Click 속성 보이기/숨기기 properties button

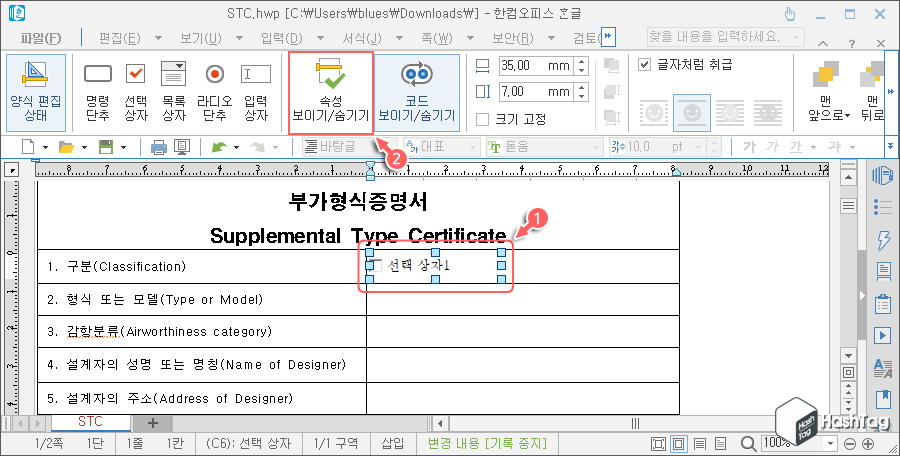pyautogui.click(x=331, y=93)
